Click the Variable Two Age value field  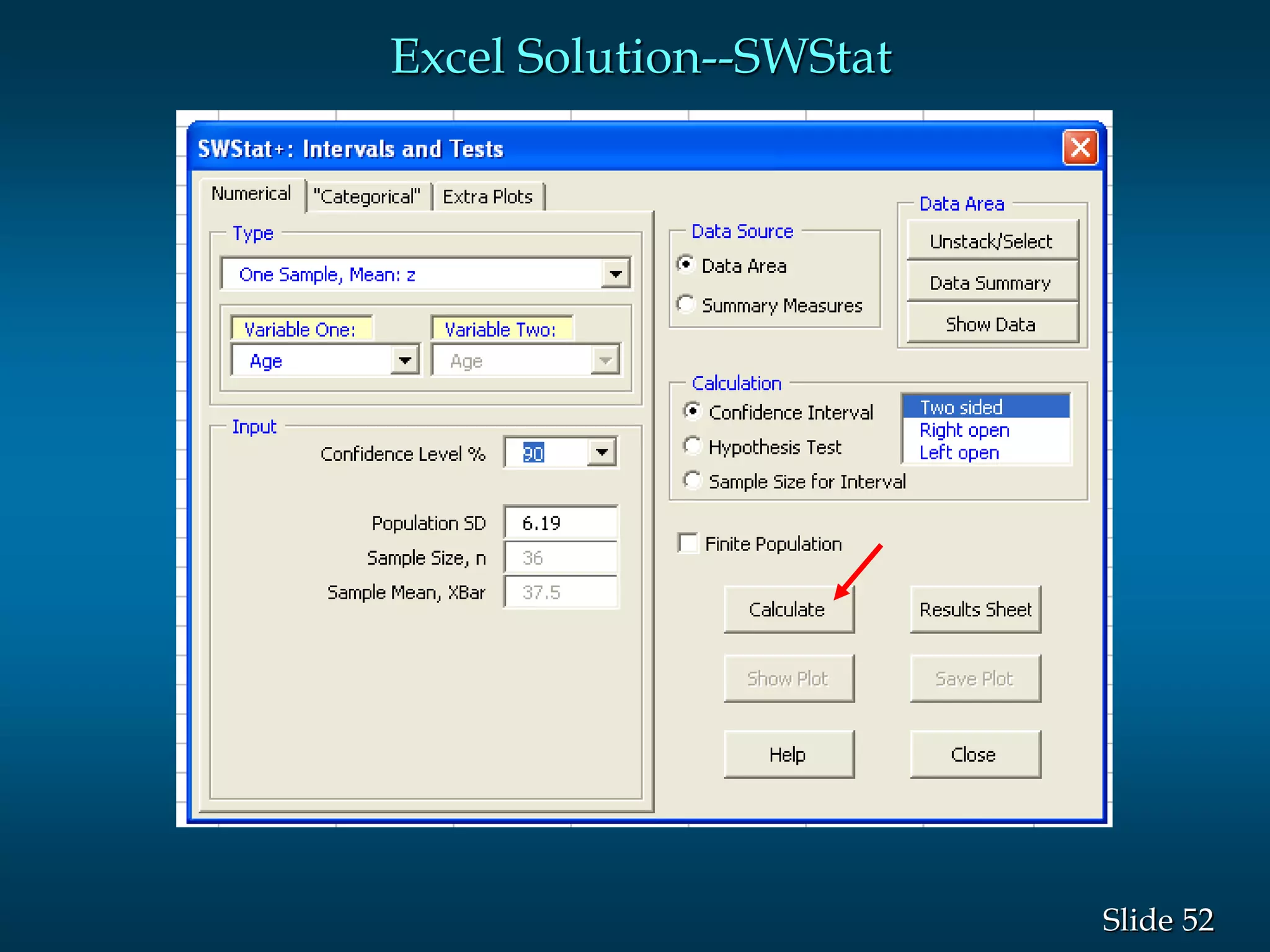[x=512, y=361]
